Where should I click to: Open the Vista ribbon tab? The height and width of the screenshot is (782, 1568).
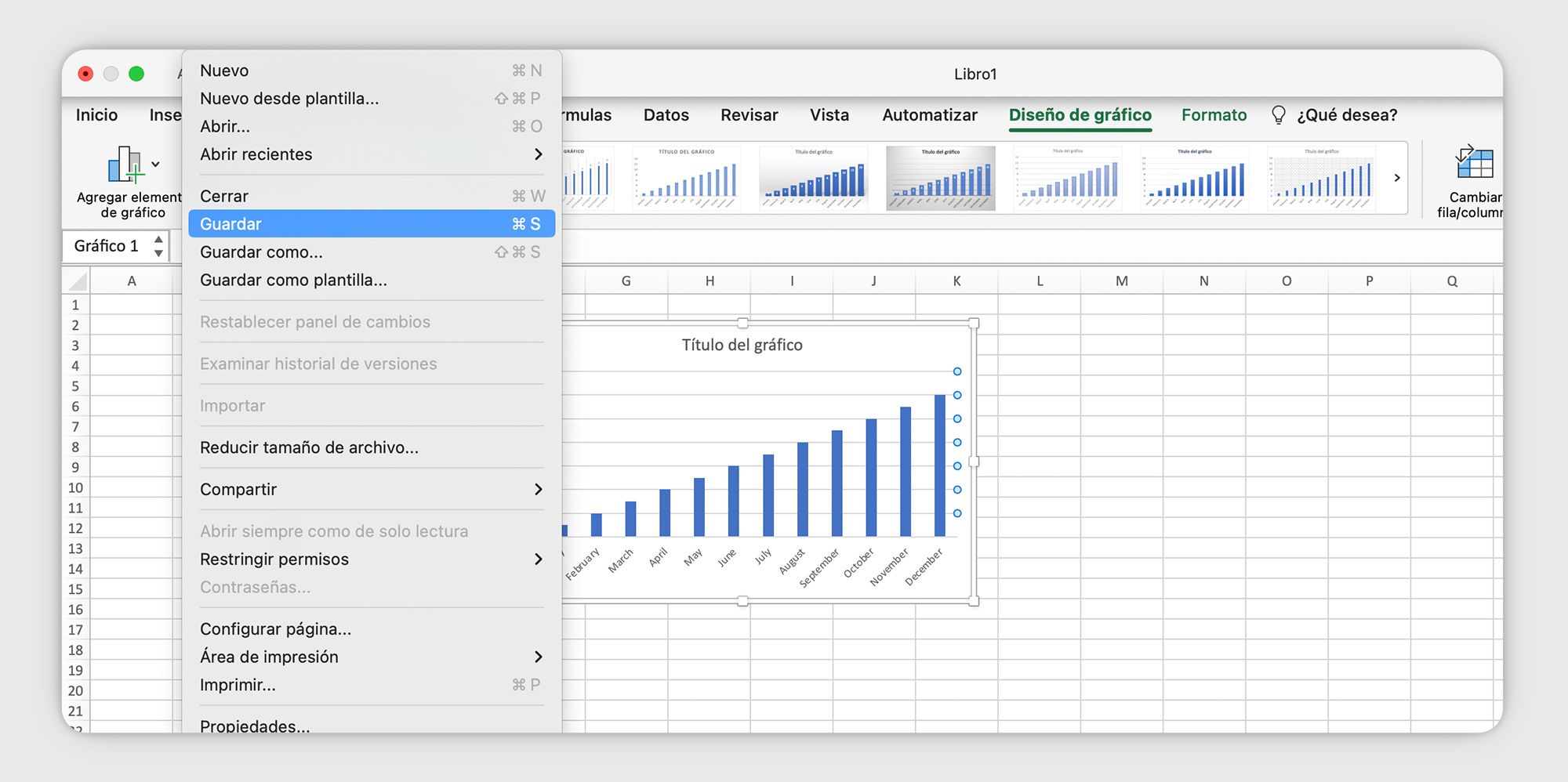(x=829, y=115)
